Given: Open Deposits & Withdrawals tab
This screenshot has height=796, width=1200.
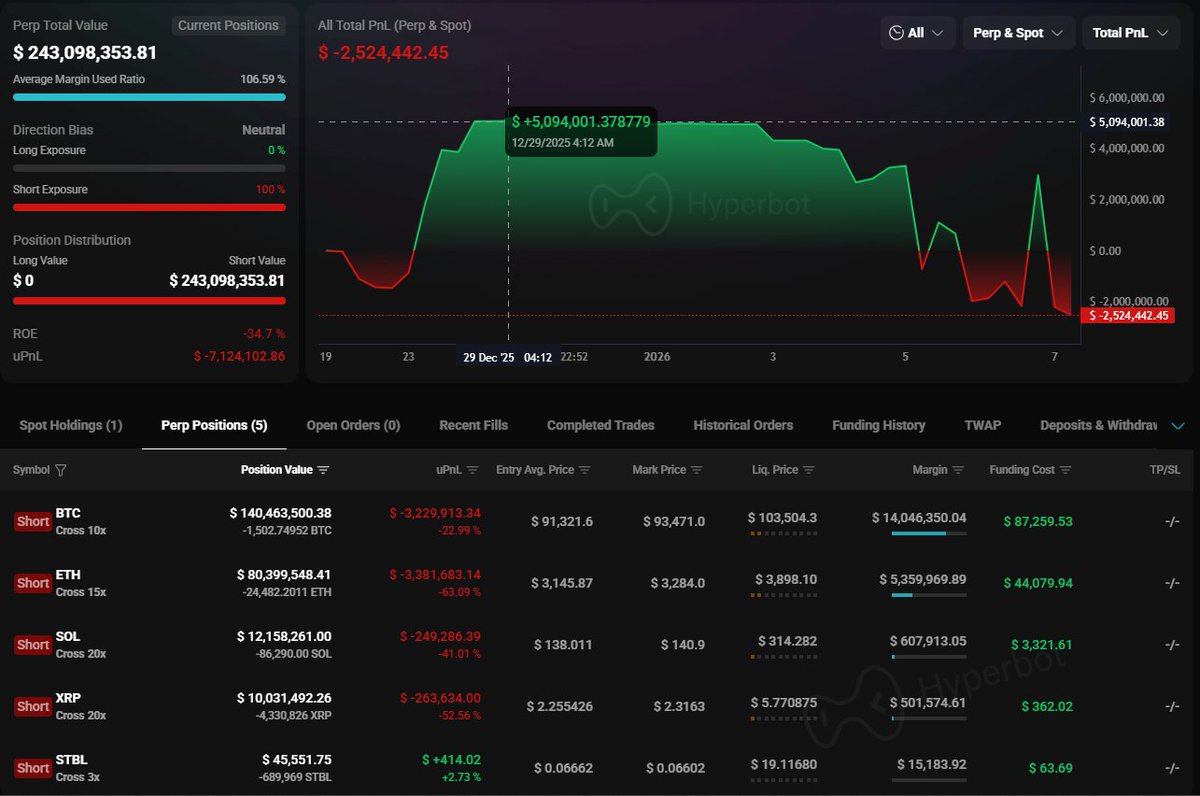Looking at the screenshot, I should point(1099,425).
